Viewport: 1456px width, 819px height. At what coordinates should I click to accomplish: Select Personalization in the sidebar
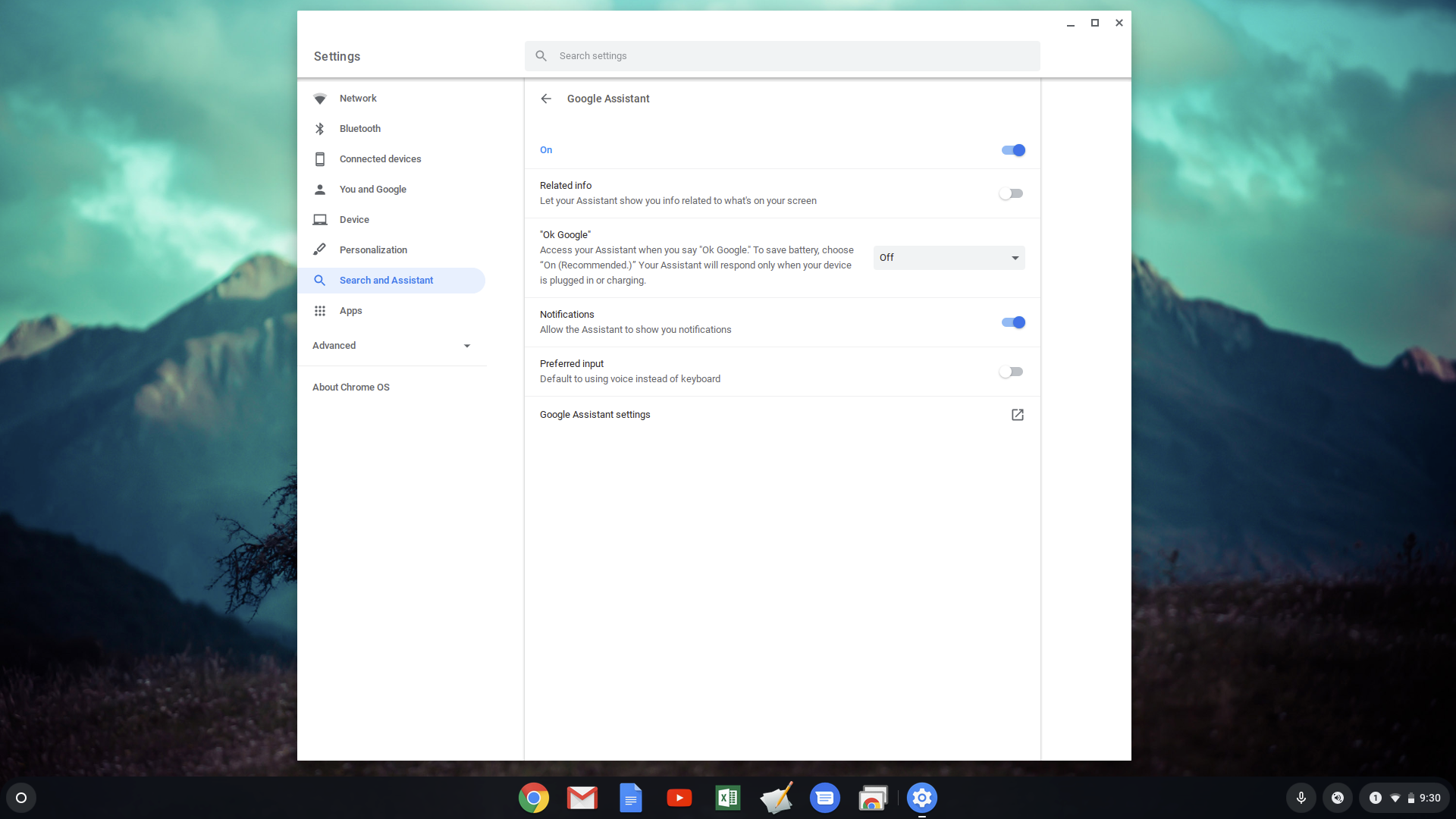pos(373,250)
